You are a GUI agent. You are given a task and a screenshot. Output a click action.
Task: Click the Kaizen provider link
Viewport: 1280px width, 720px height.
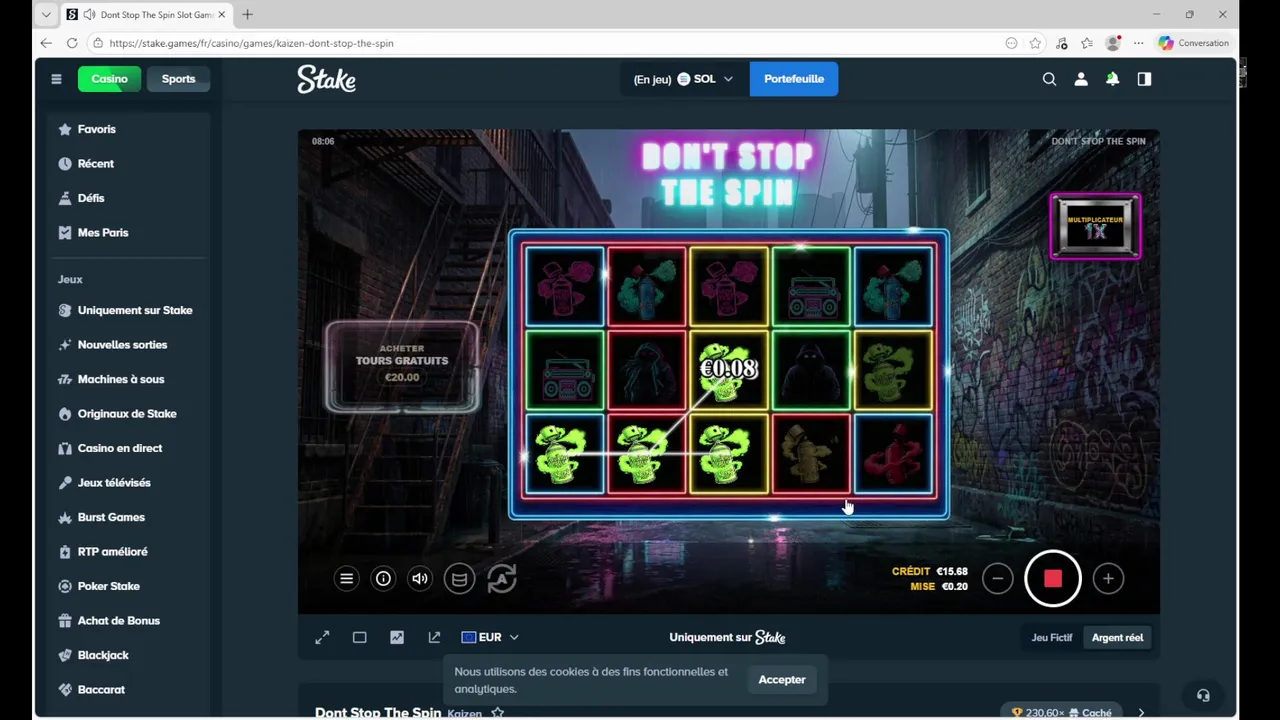click(464, 713)
